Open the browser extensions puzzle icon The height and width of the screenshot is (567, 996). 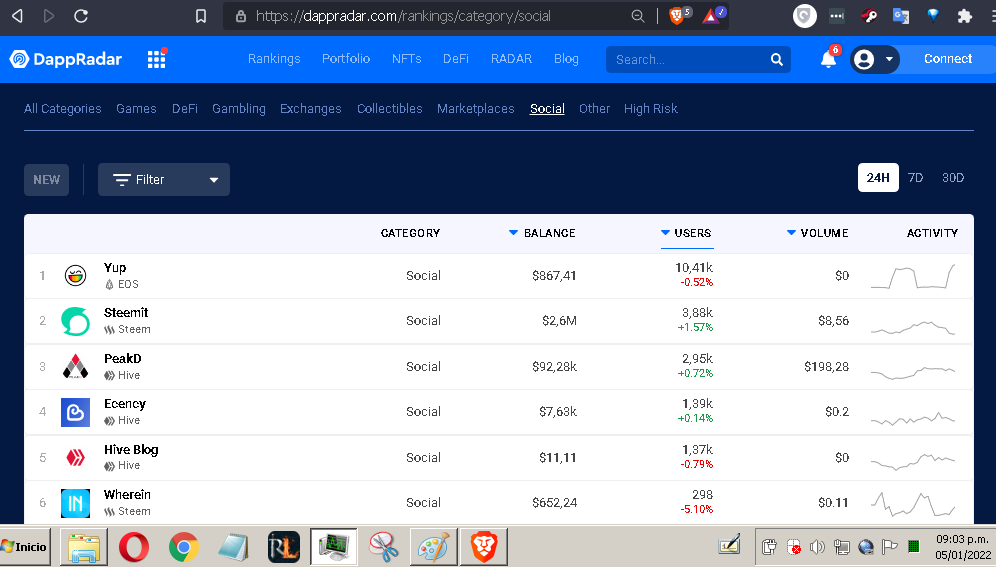click(x=965, y=16)
